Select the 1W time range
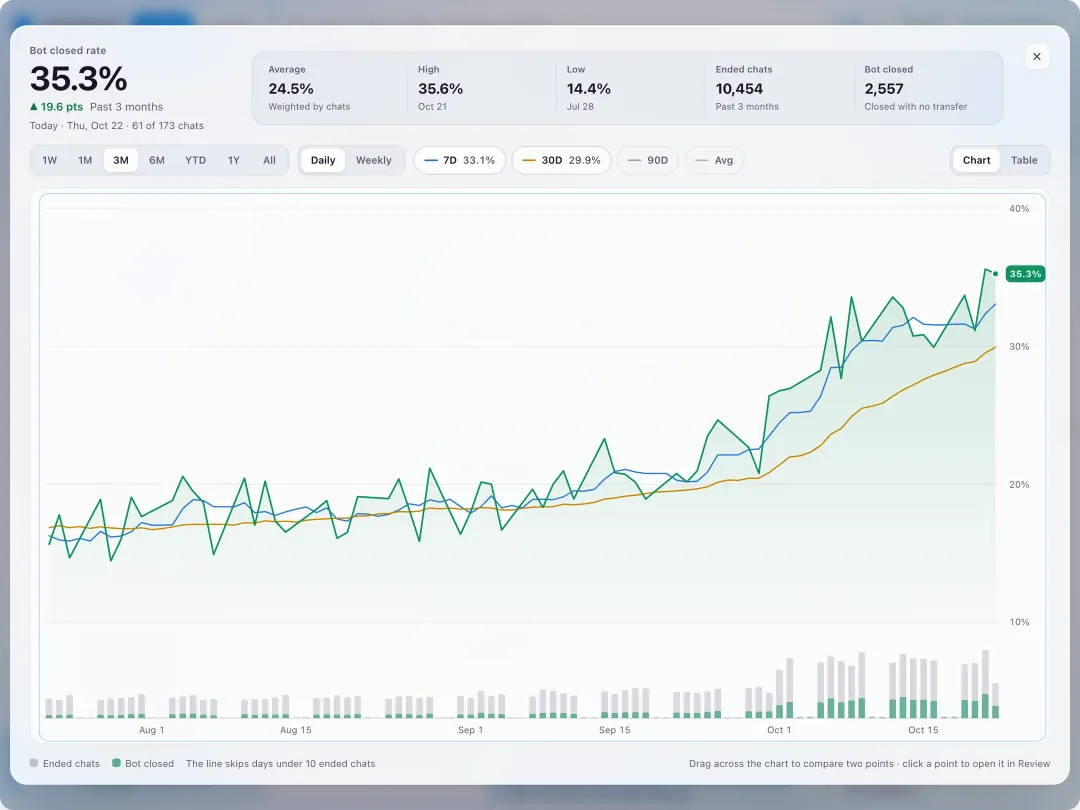The width and height of the screenshot is (1080, 810). (x=50, y=160)
